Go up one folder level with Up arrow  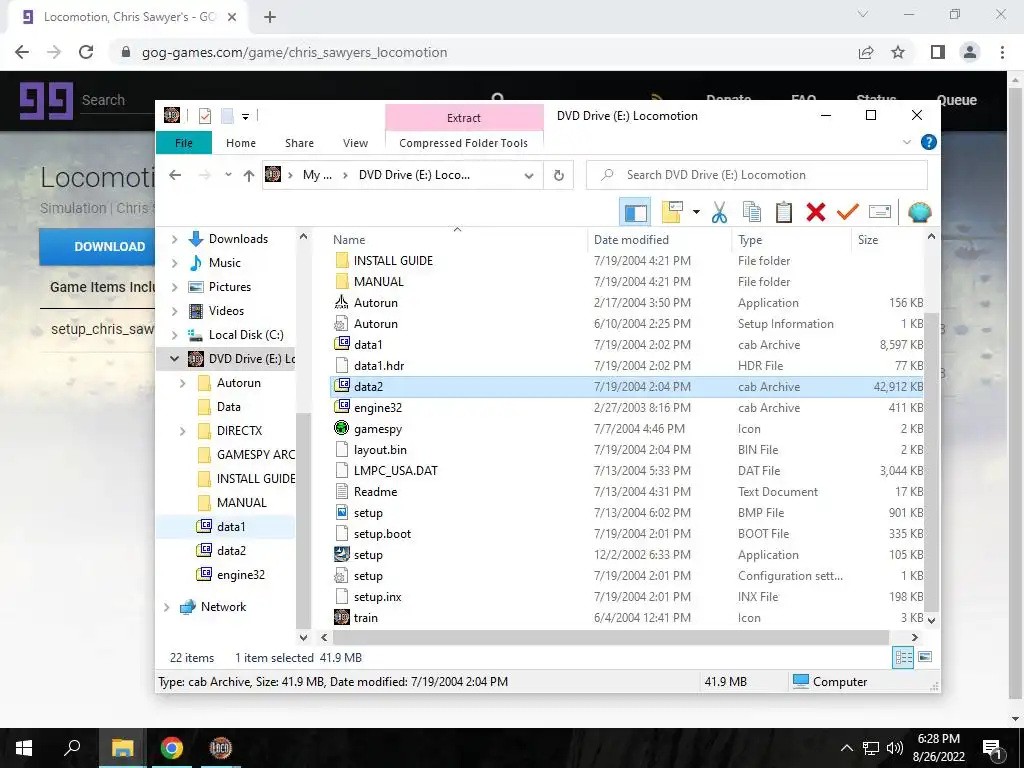[248, 175]
